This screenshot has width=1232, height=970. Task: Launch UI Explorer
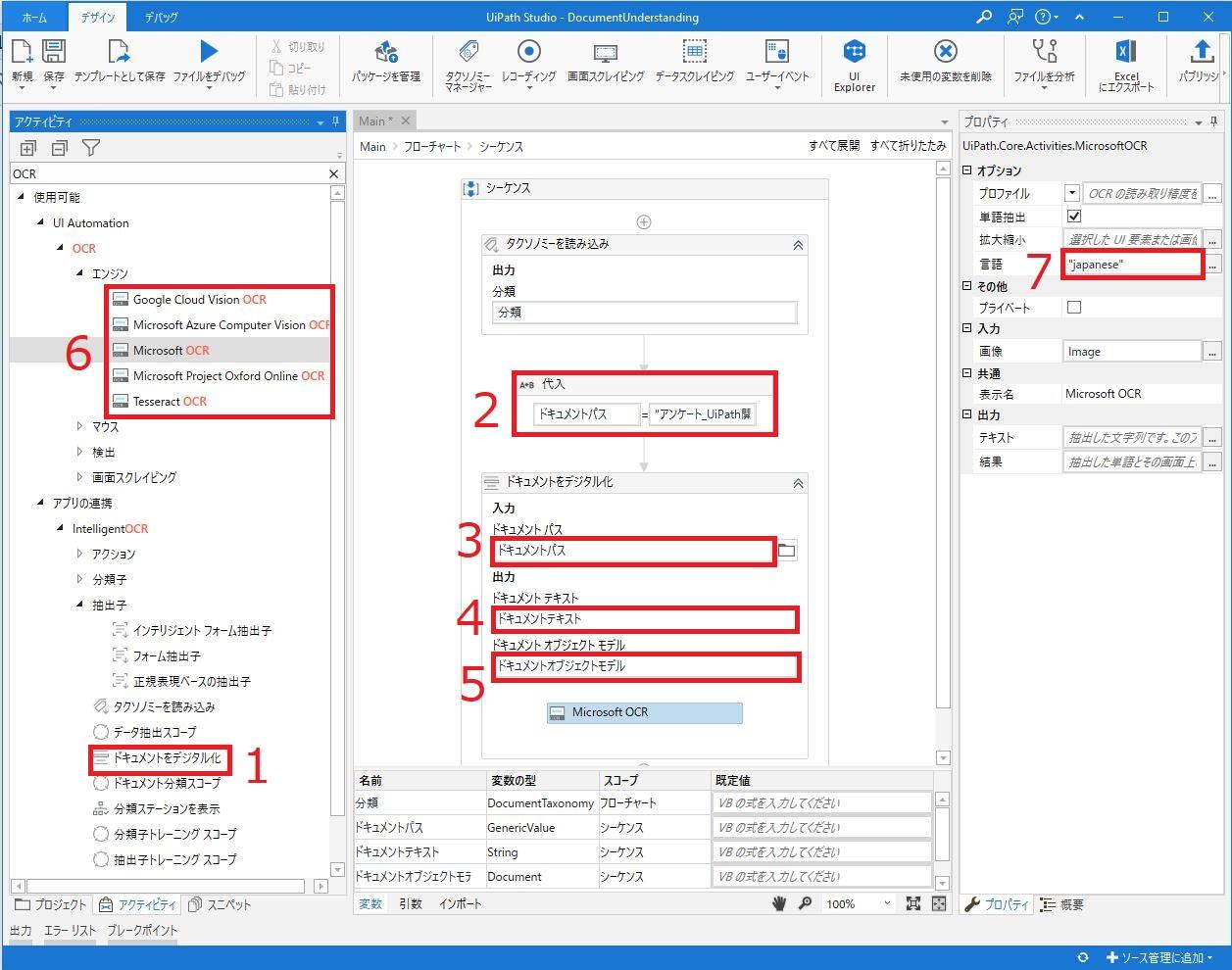coord(855,52)
